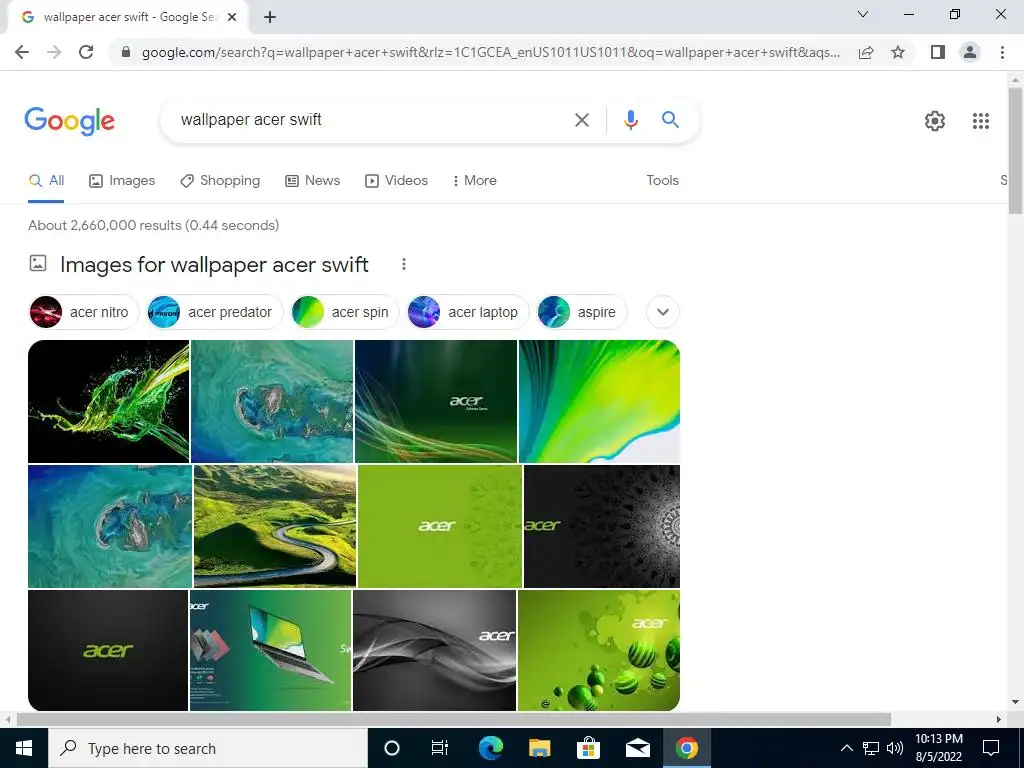The width and height of the screenshot is (1024, 768).
Task: Open Microsoft Store from taskbar
Action: (588, 748)
